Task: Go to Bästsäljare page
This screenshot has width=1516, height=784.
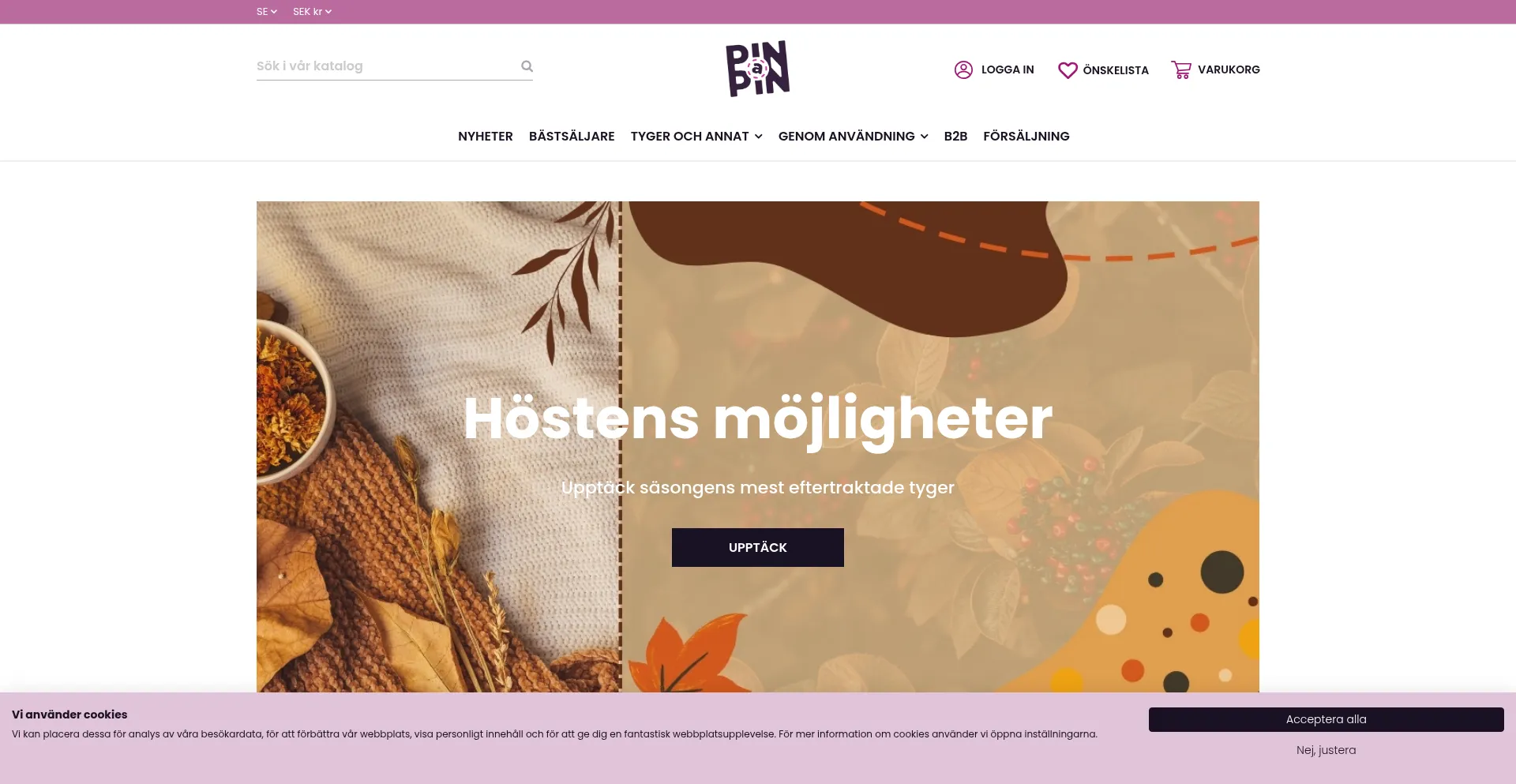Action: pos(572,137)
